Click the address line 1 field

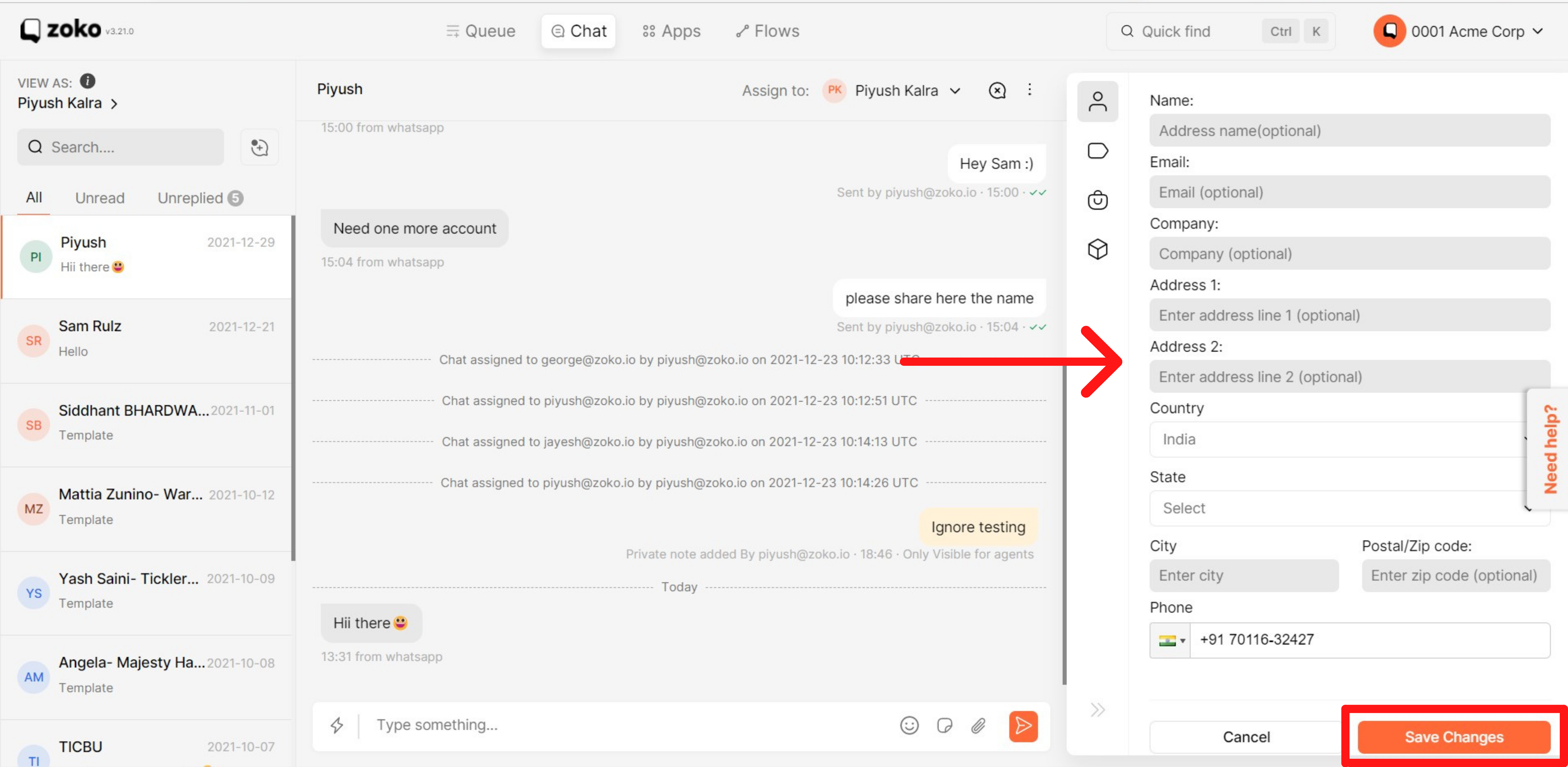pos(1349,315)
